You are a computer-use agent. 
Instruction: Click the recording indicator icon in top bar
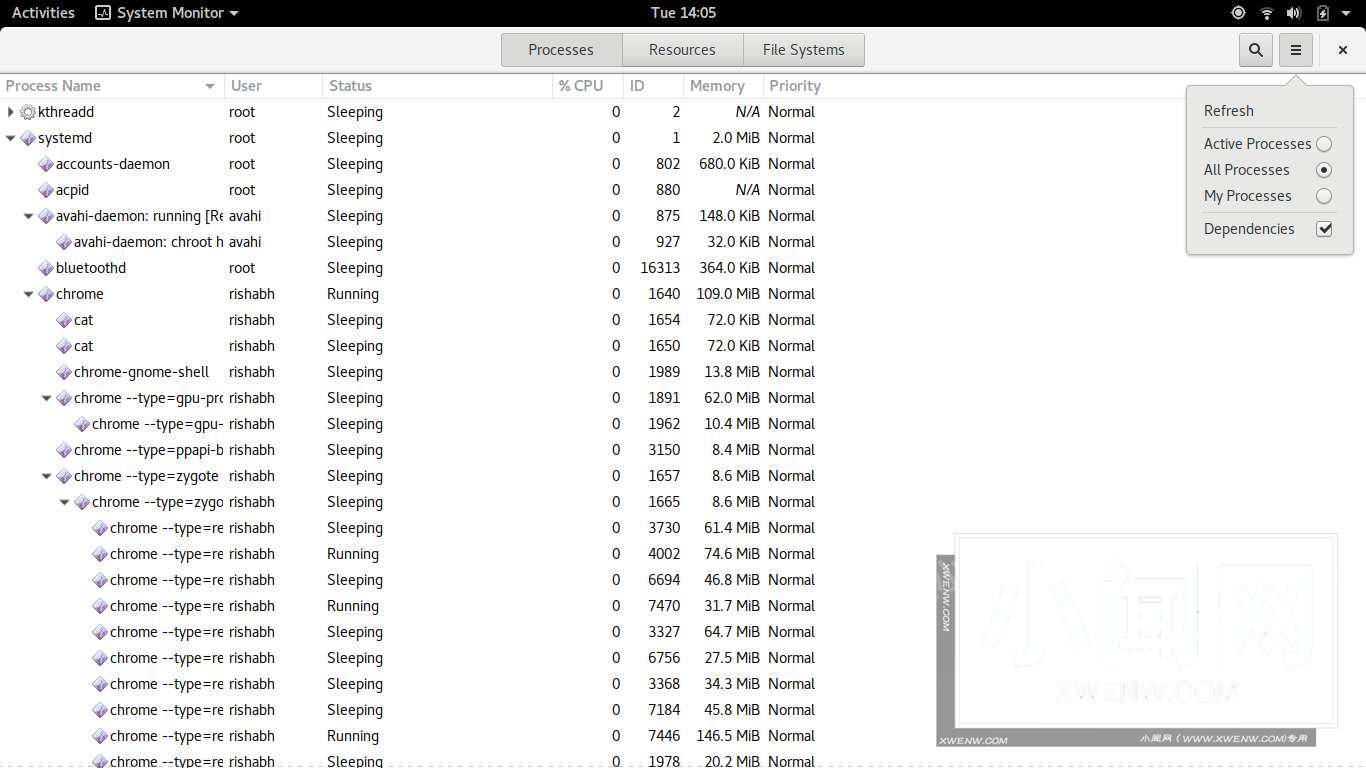1238,13
